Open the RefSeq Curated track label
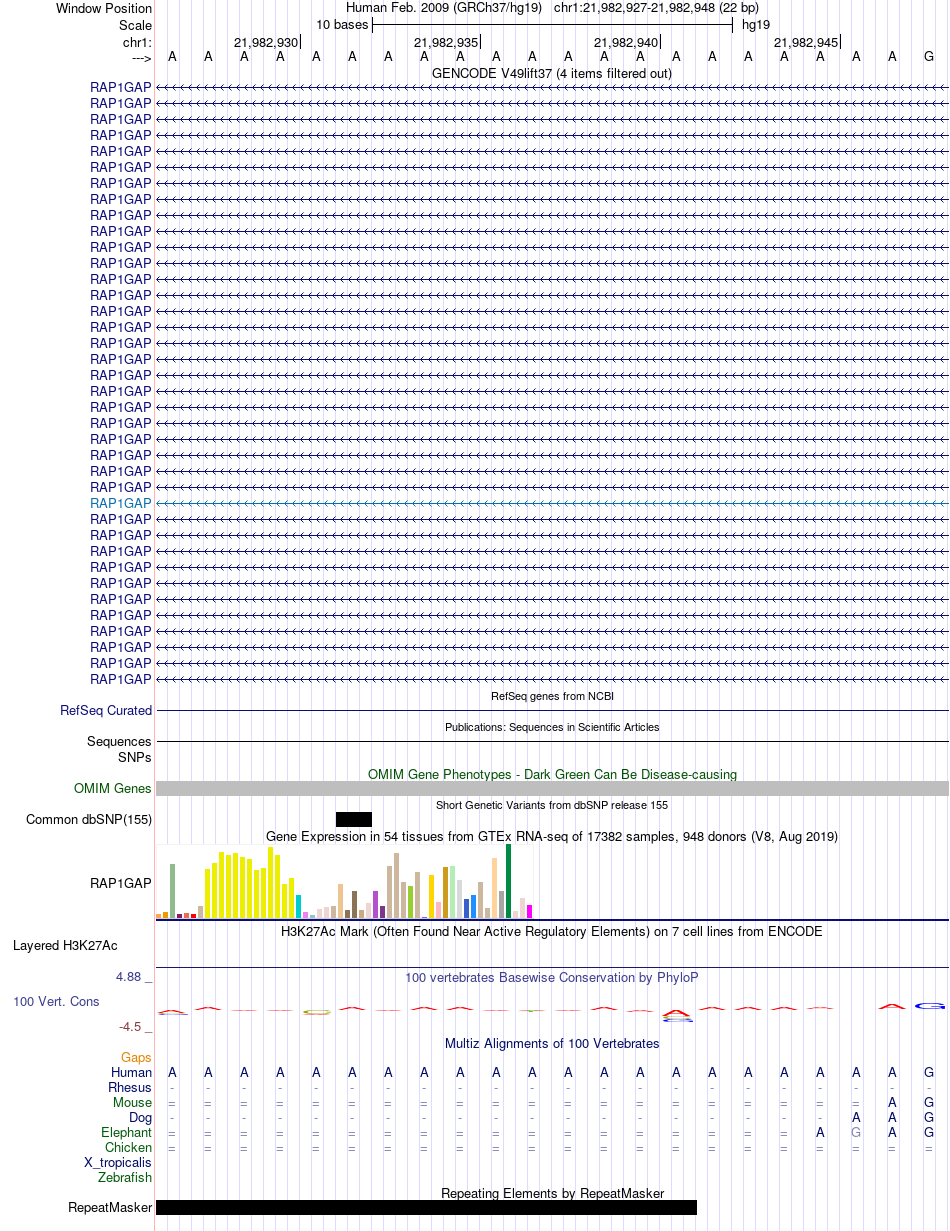 pos(106,710)
